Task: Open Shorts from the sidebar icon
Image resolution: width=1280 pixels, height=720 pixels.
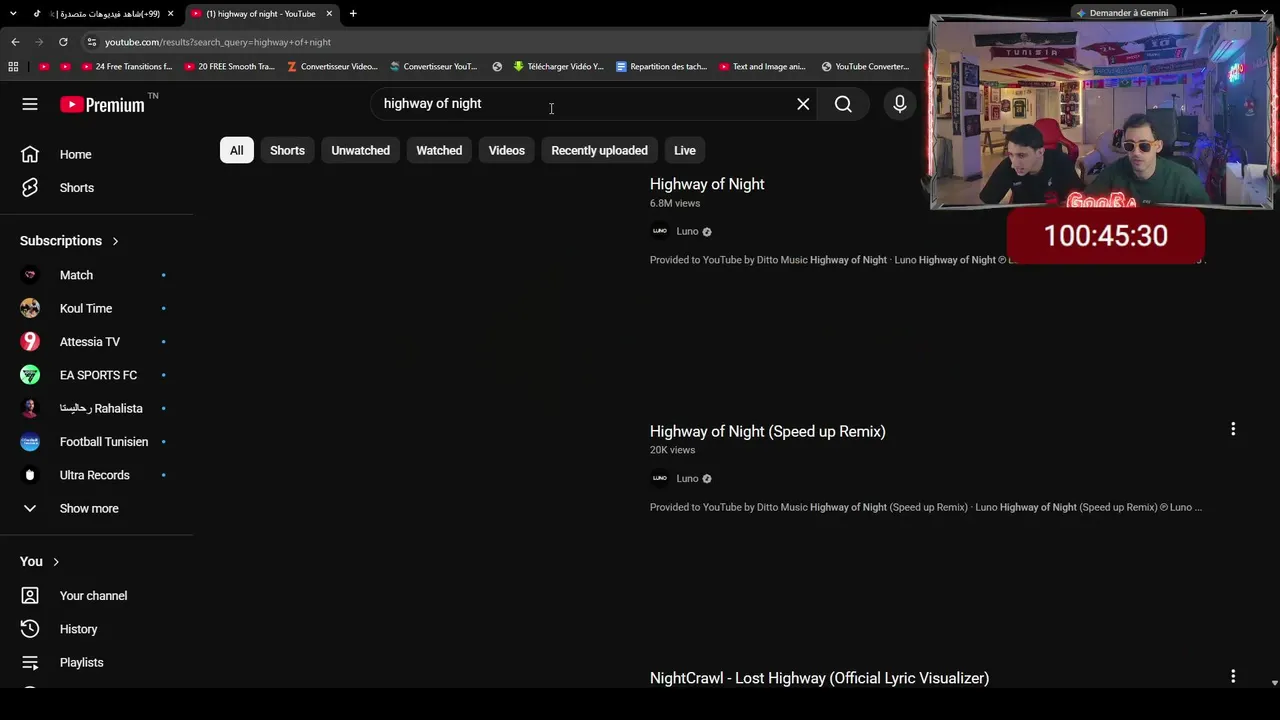Action: [x=30, y=188]
